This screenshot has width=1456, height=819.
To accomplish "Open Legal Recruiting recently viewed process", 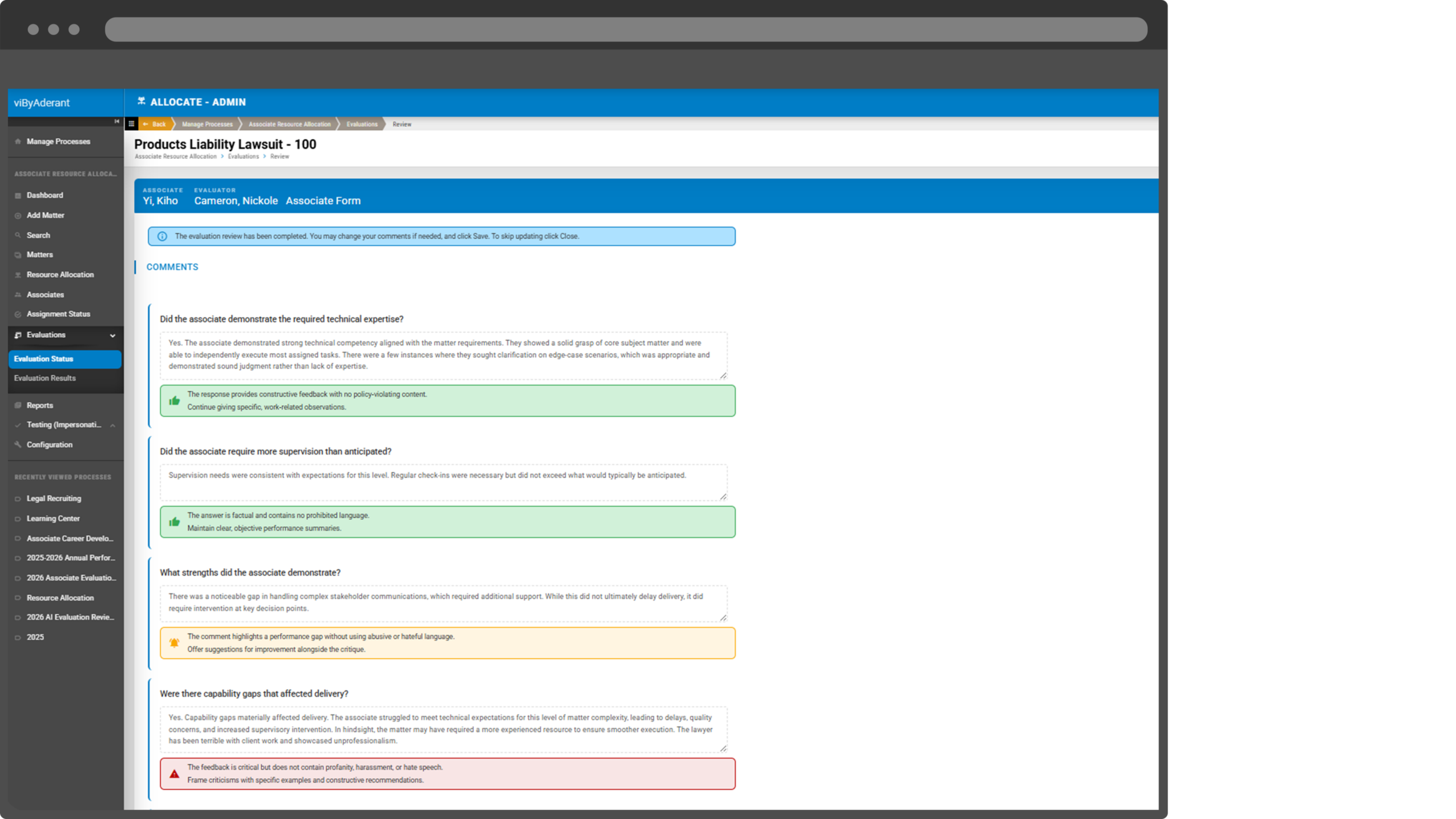I will [53, 499].
